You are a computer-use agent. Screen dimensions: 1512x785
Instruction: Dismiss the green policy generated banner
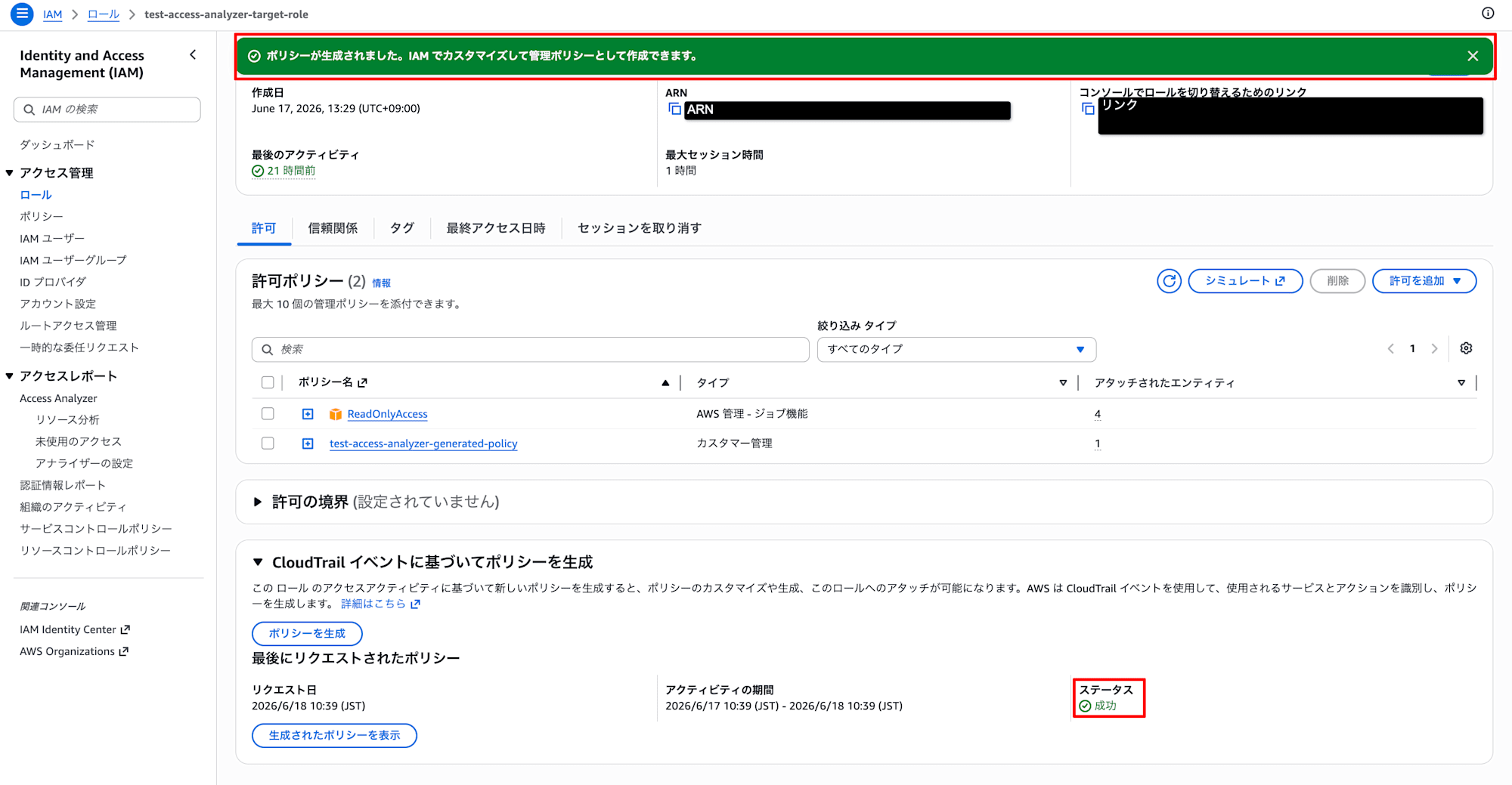coord(1472,56)
